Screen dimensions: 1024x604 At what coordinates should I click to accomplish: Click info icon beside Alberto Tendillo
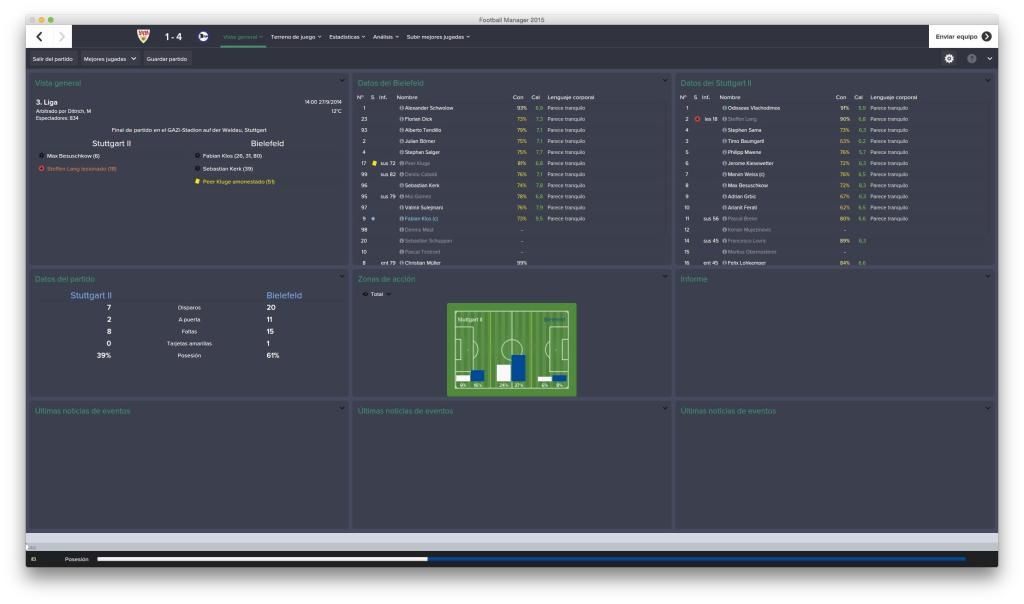pos(402,130)
